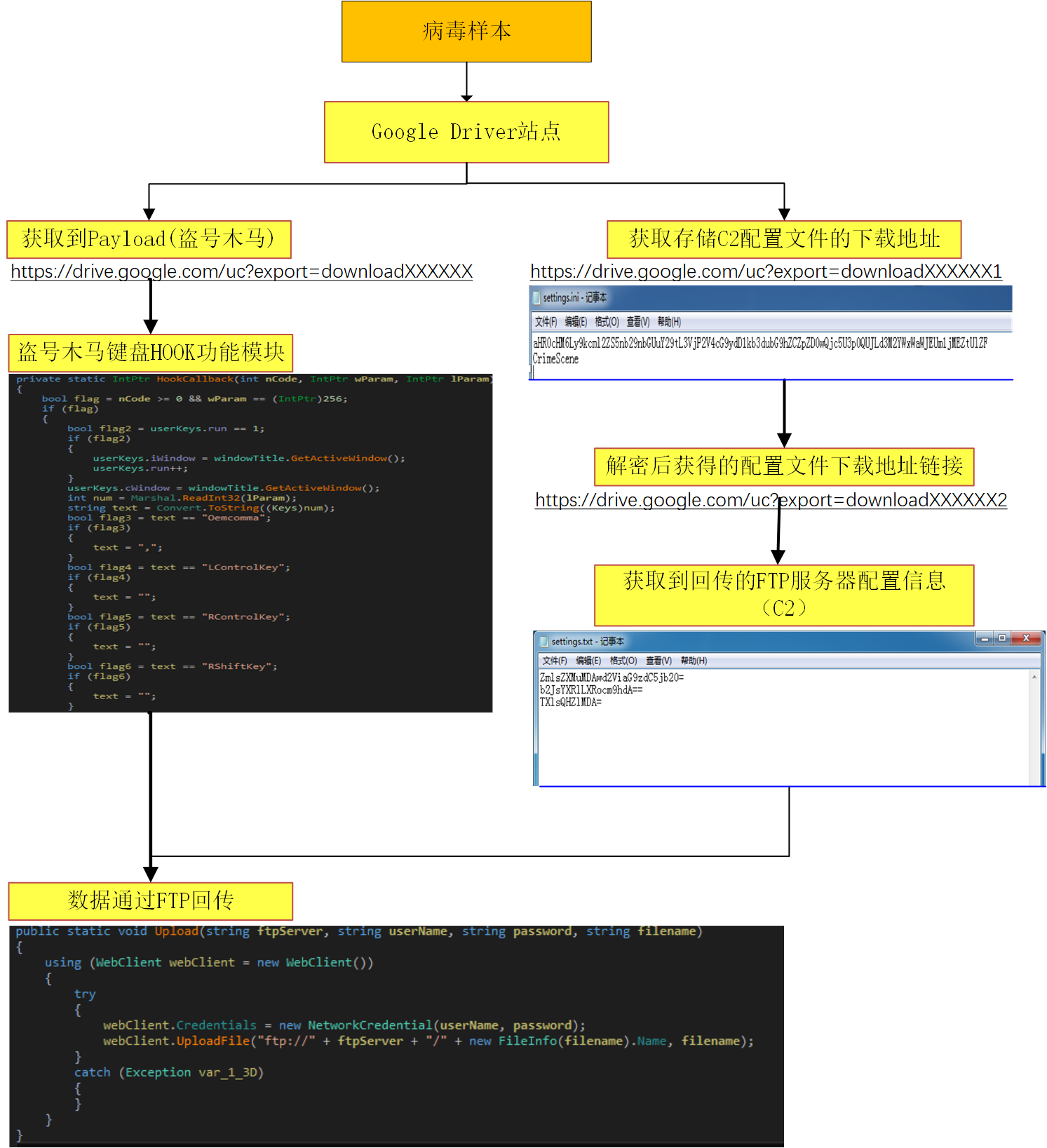
Task: Open 帮助(H) menu in settings.txt Notepad
Action: pos(694,661)
